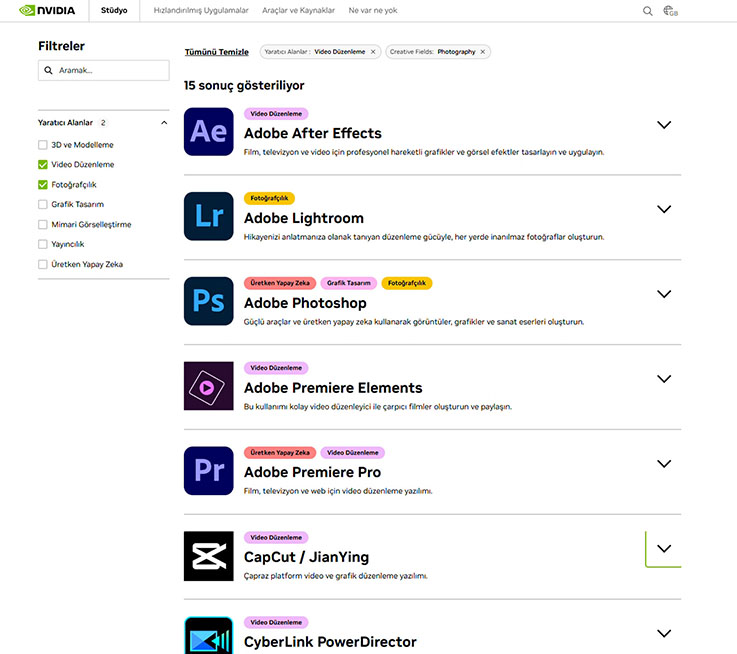Open the Adobe Lightroom title
The height and width of the screenshot is (654, 737).
click(304, 218)
